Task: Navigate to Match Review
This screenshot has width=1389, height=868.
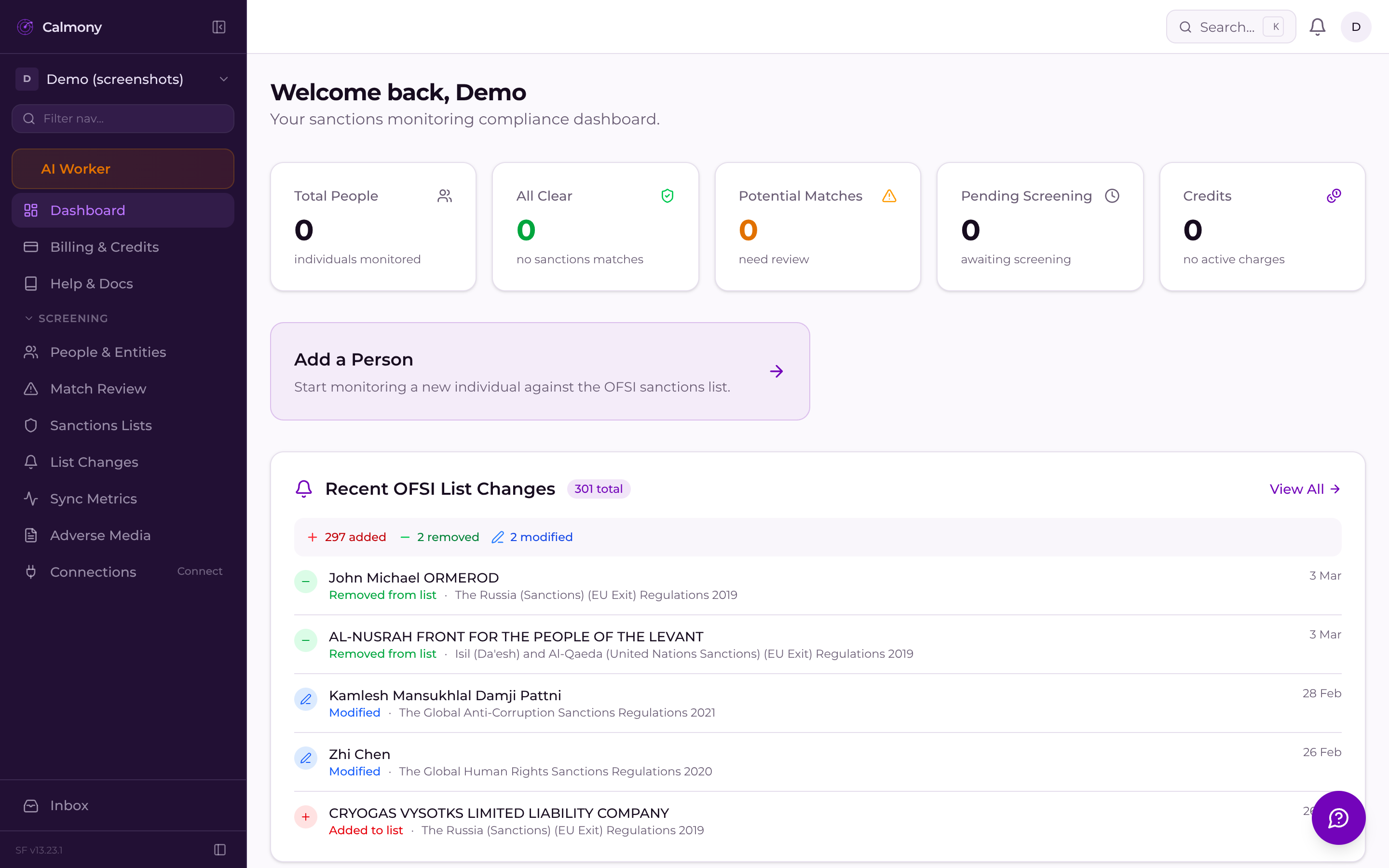Action: 123,389
